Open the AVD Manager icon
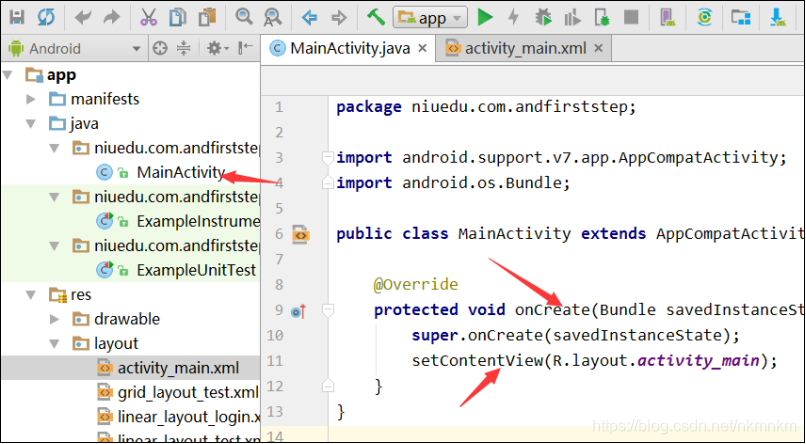This screenshot has width=806, height=444. (x=668, y=18)
